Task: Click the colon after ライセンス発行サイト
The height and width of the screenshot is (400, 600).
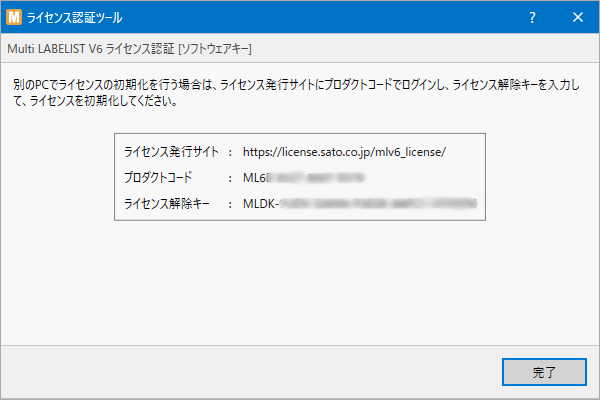Action: (231, 152)
